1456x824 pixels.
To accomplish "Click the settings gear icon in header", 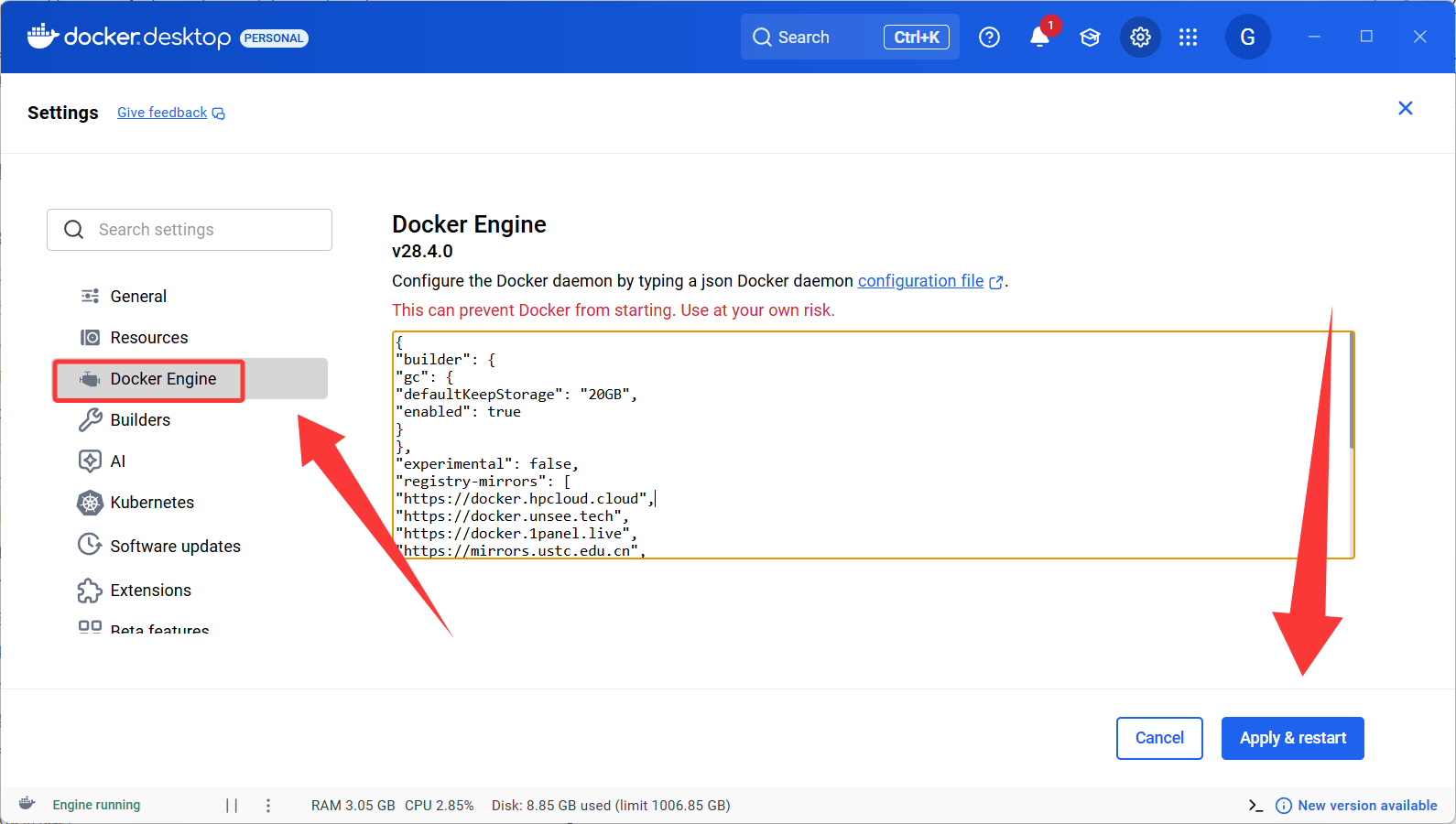I will pos(1140,38).
